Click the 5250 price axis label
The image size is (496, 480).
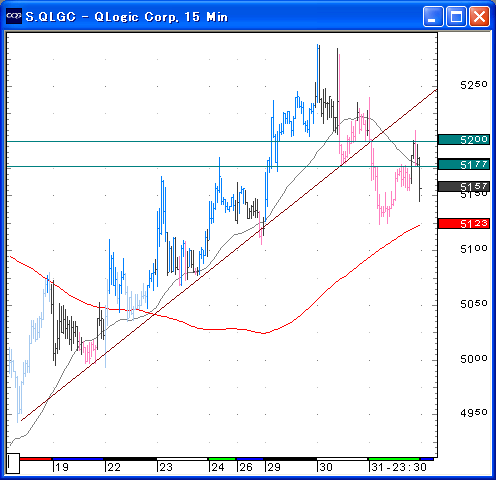tap(474, 85)
